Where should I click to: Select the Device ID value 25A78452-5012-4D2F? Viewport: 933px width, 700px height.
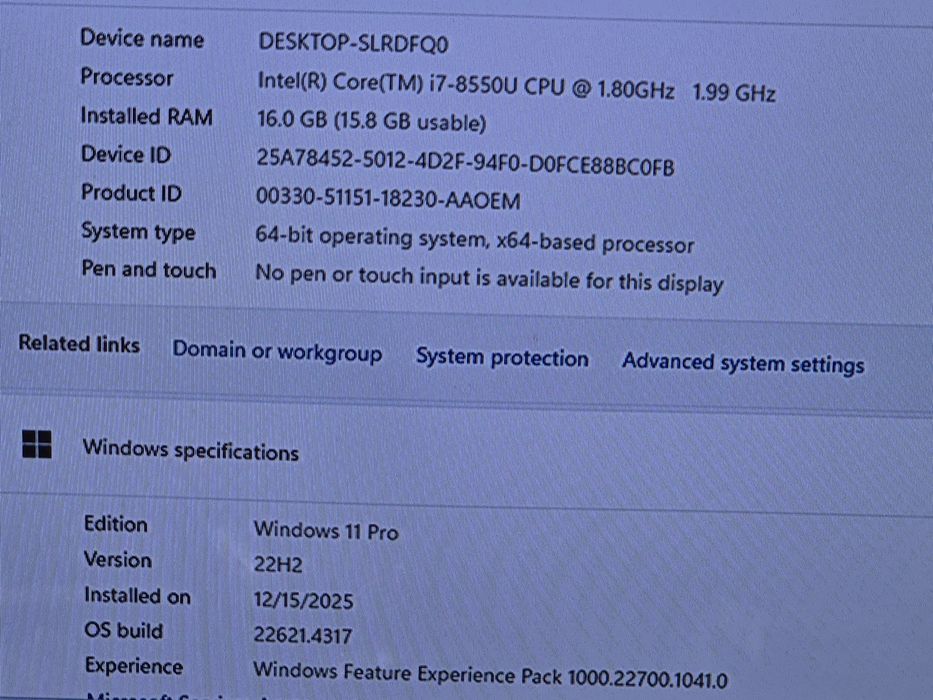click(x=465, y=163)
